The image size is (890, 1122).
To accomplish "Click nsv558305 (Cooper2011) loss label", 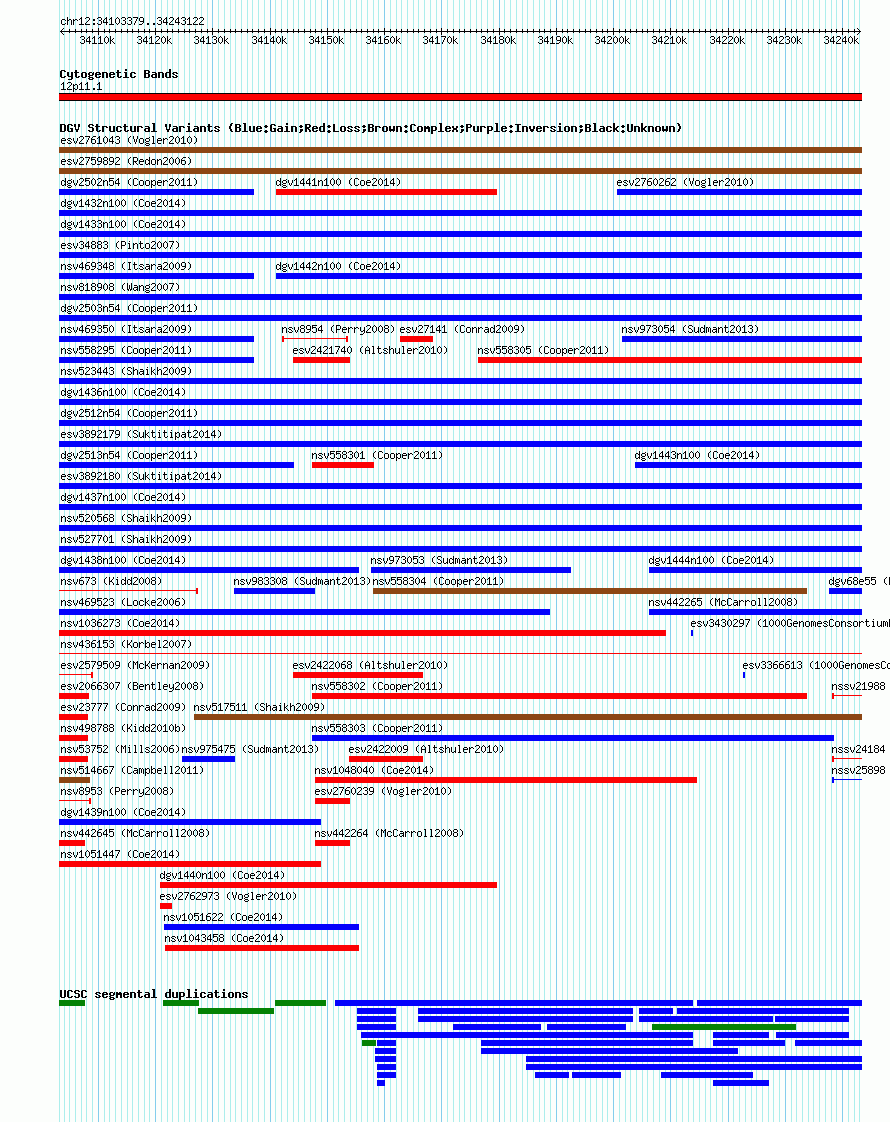I will click(x=543, y=350).
